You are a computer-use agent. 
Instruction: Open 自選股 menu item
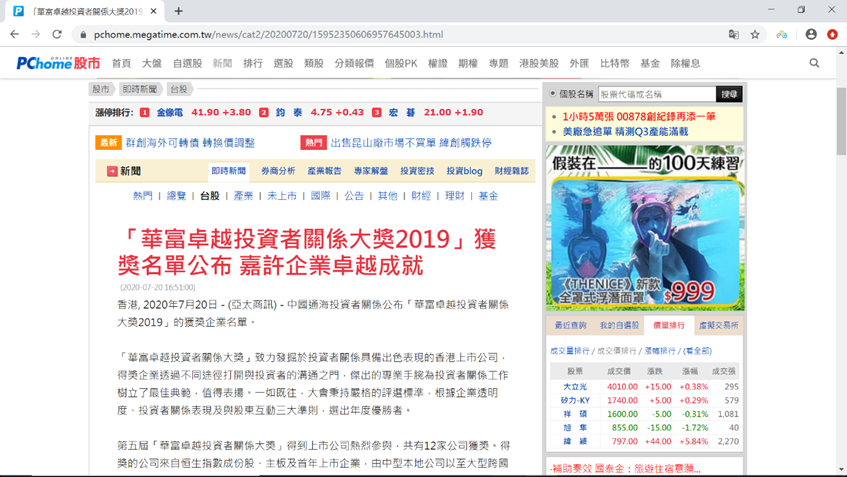pos(187,63)
